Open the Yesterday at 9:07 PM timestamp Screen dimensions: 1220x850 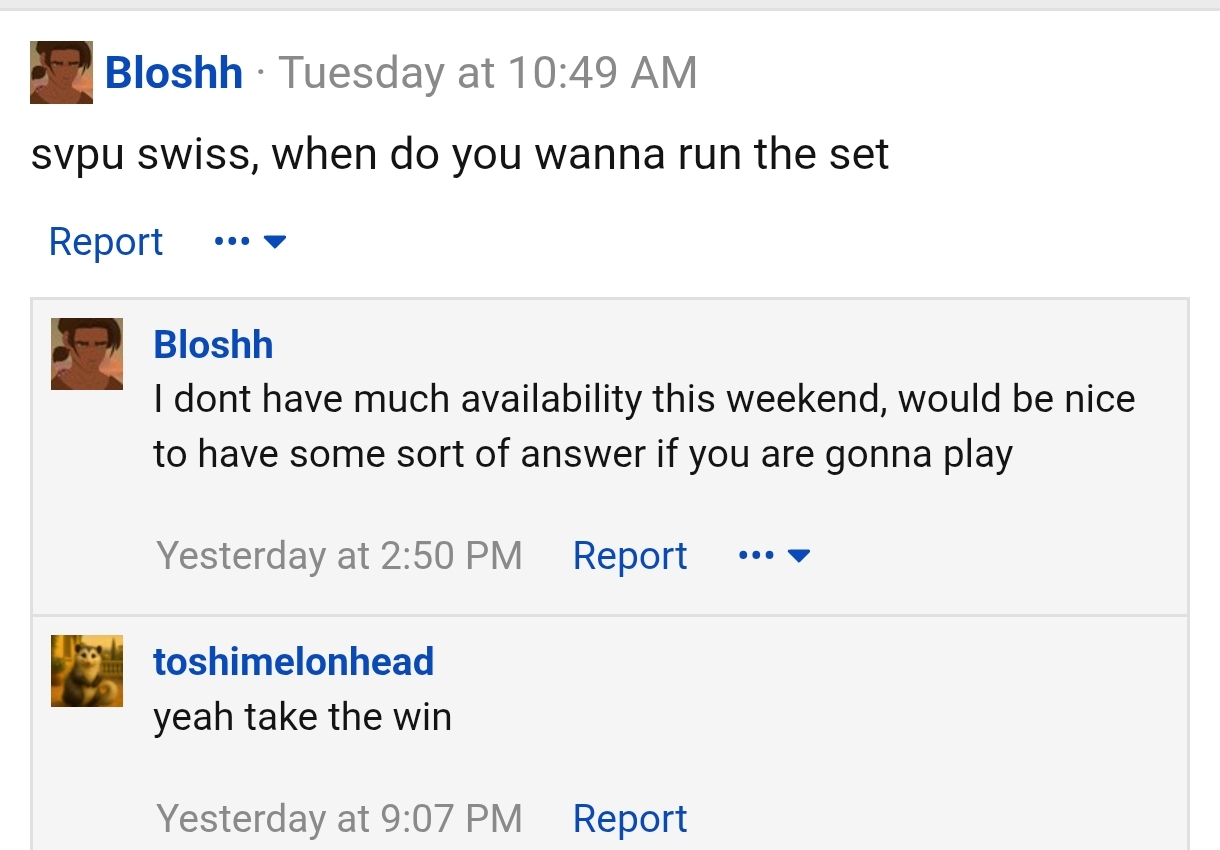pyautogui.click(x=340, y=819)
